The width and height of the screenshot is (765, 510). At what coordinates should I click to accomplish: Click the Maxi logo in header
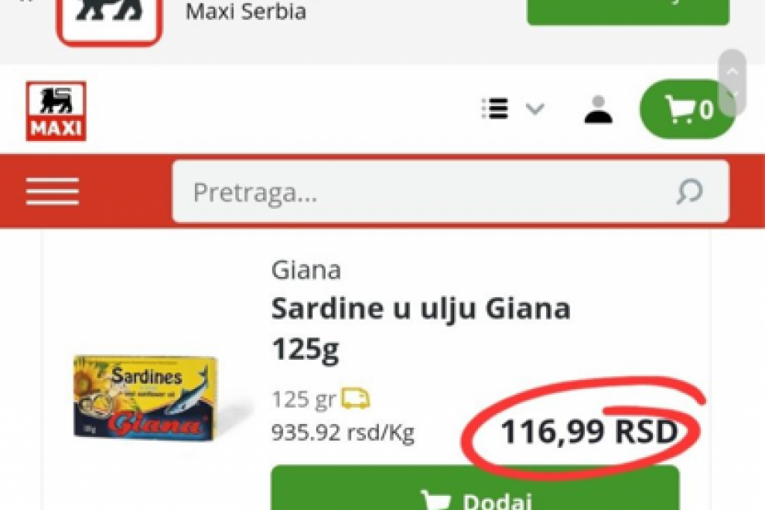point(56,111)
